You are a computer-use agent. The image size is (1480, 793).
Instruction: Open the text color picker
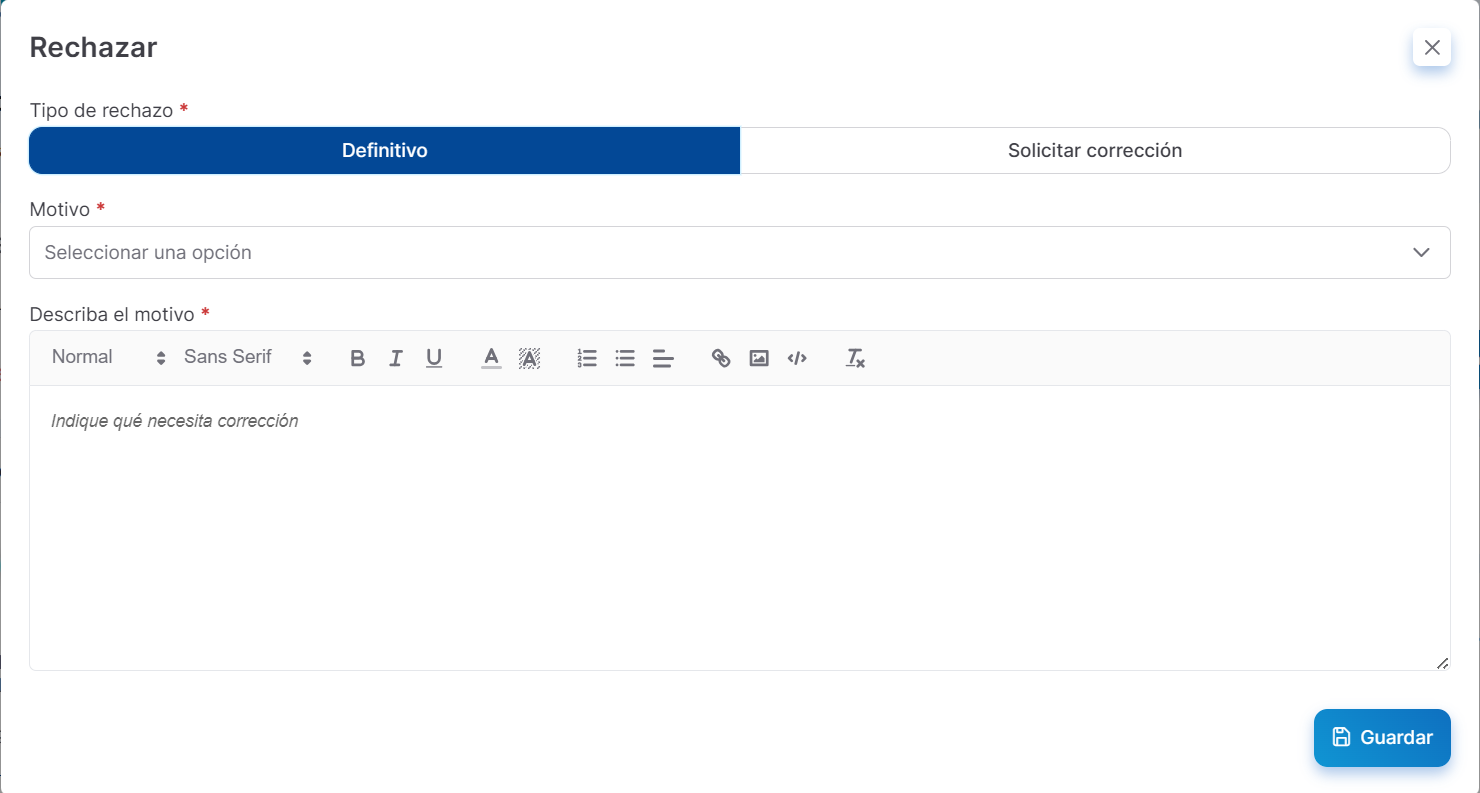[x=491, y=358]
